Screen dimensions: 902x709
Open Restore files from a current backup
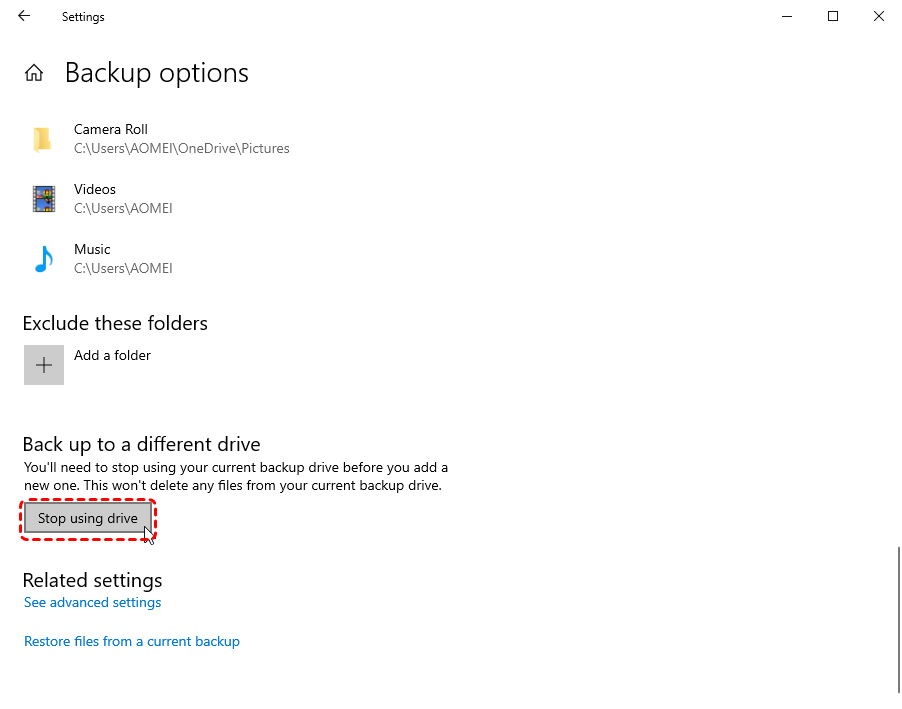pyautogui.click(x=132, y=642)
